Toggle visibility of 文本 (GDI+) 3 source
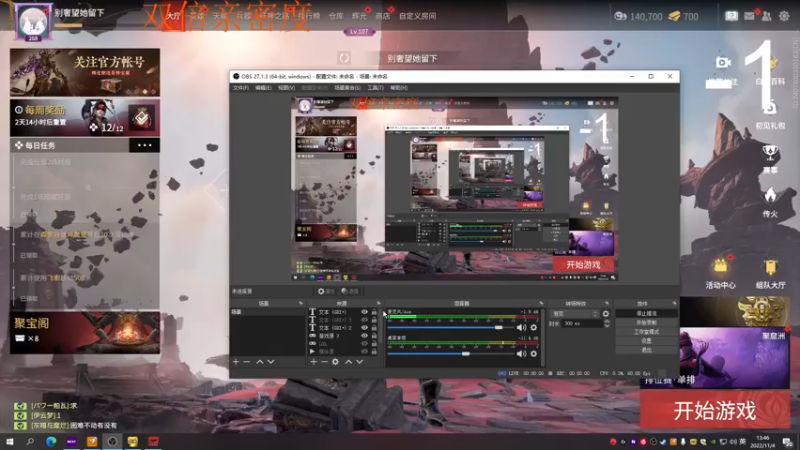This screenshot has width=800, height=450. click(x=364, y=320)
